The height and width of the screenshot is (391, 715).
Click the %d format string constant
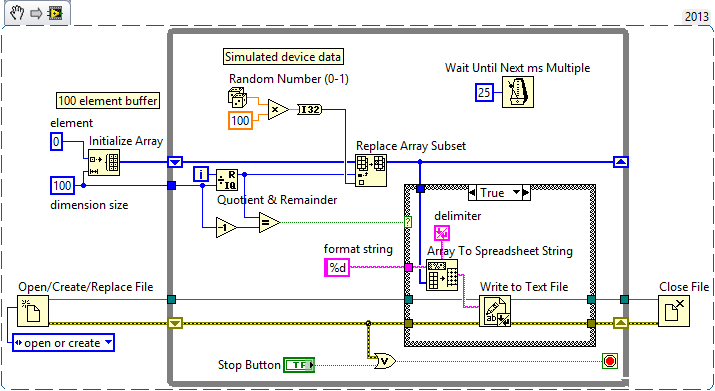[337, 267]
